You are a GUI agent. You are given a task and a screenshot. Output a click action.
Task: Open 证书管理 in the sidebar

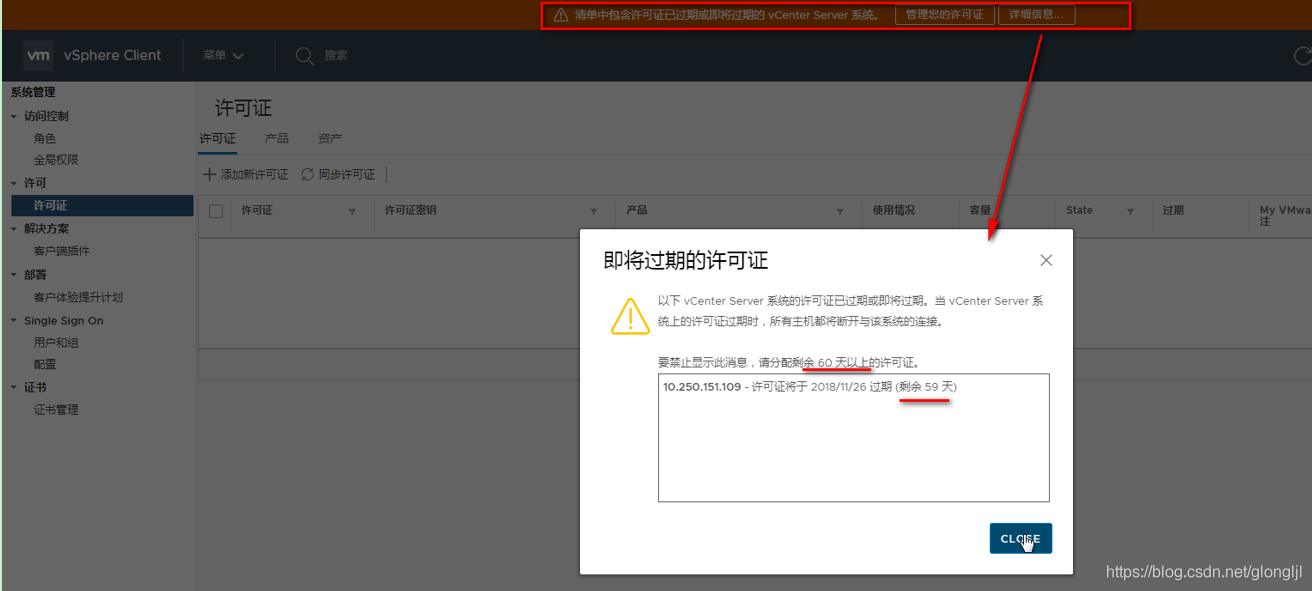click(56, 410)
